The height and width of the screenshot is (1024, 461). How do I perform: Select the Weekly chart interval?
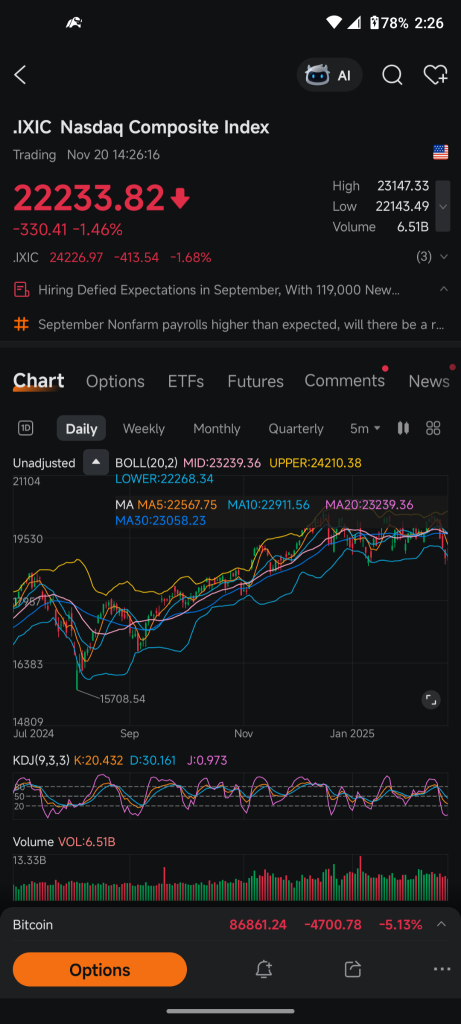tap(144, 429)
